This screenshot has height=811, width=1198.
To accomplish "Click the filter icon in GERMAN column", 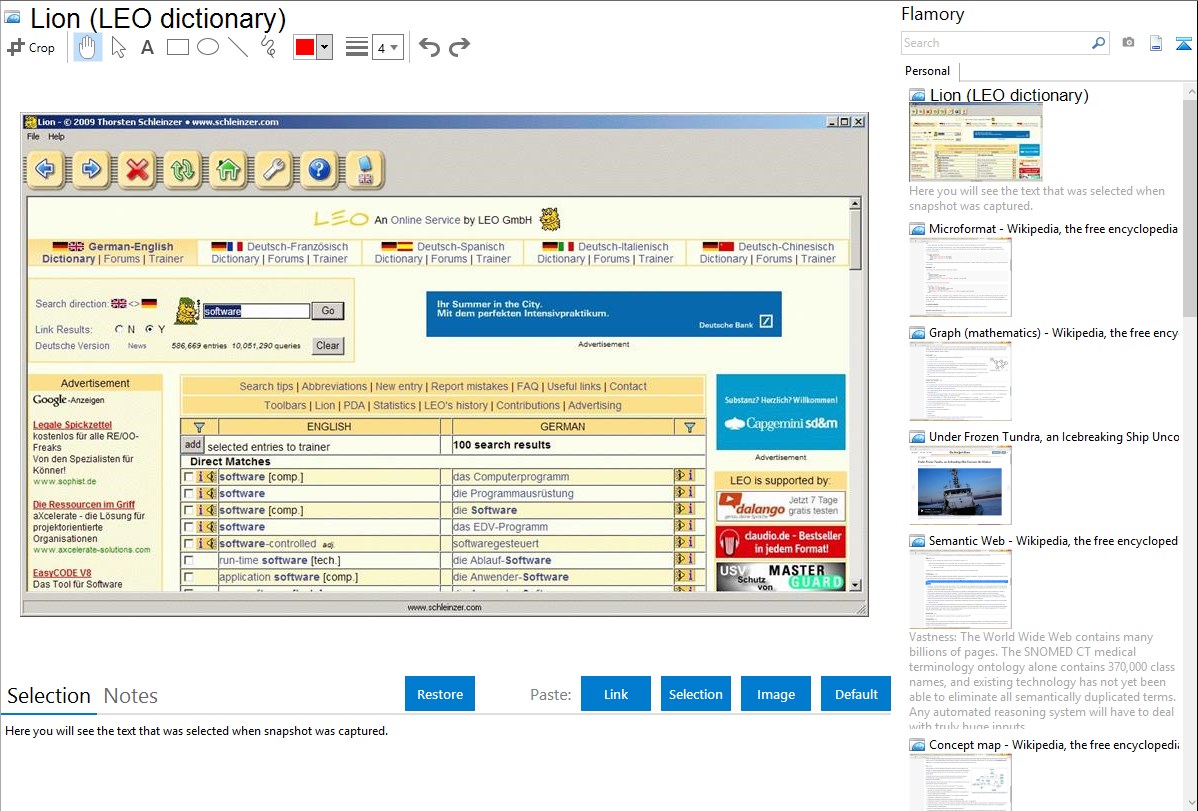I will 689,427.
